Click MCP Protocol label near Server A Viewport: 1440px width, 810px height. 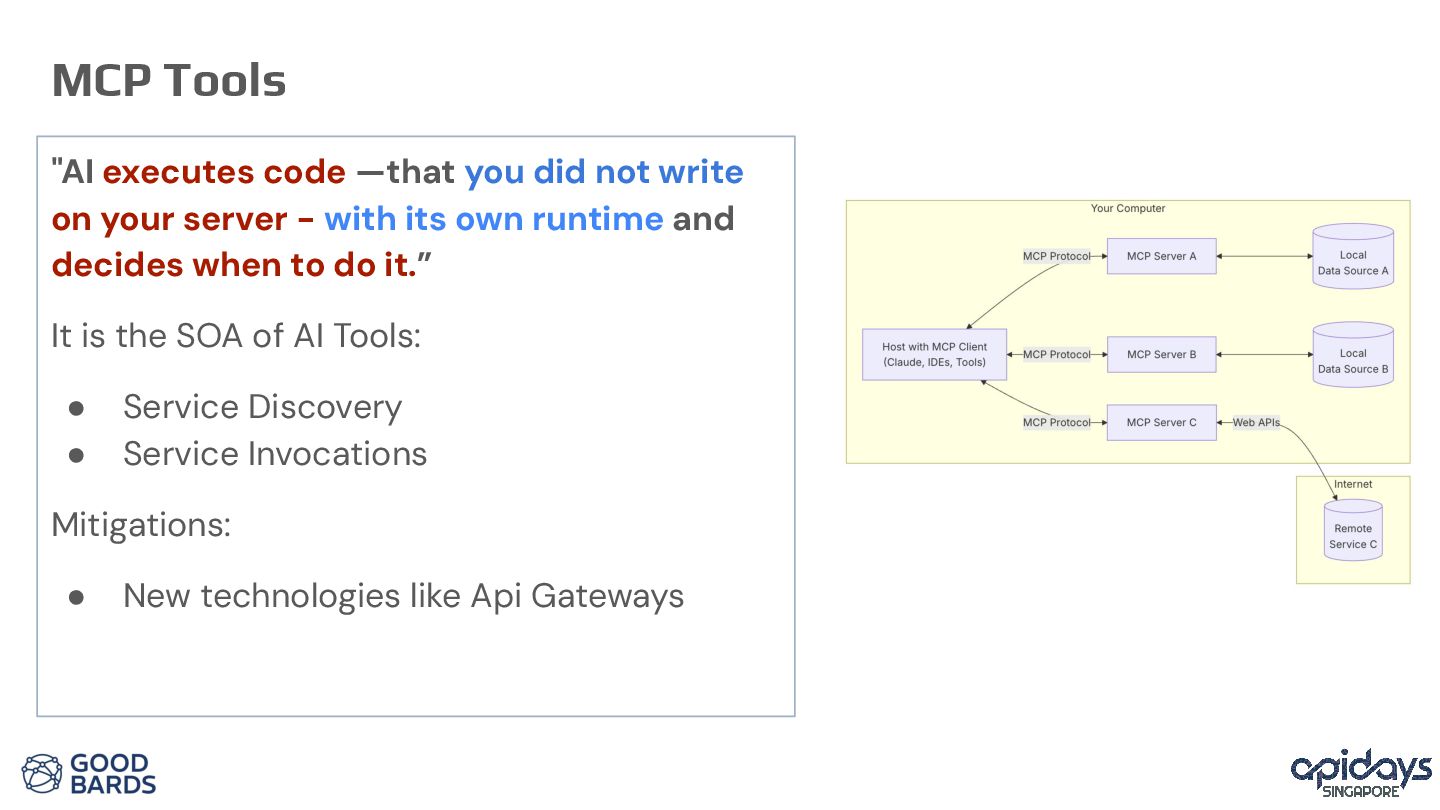pyautogui.click(x=1056, y=256)
